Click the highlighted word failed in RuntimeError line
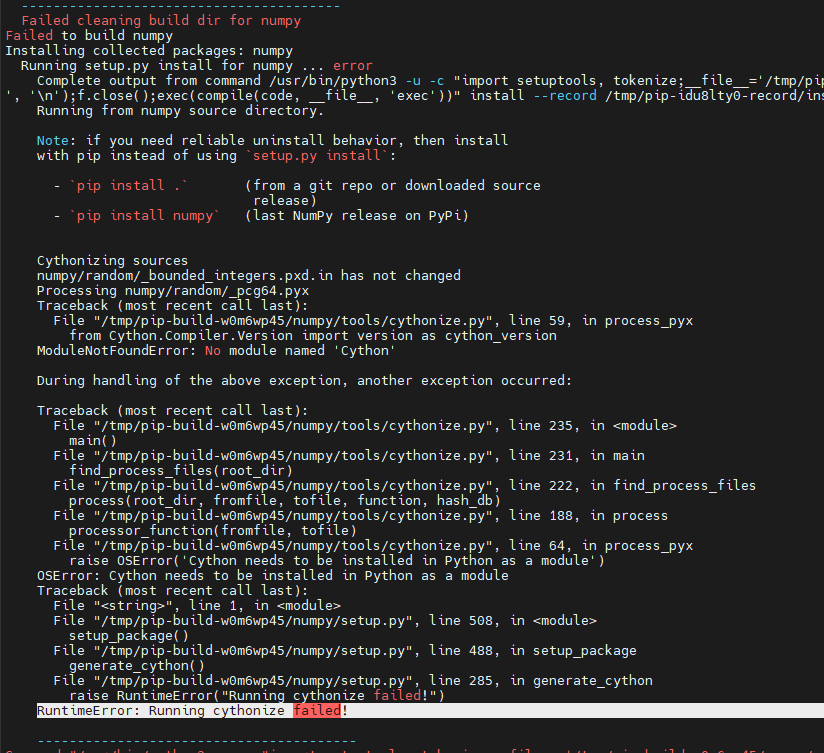The width and height of the screenshot is (824, 753). [316, 710]
